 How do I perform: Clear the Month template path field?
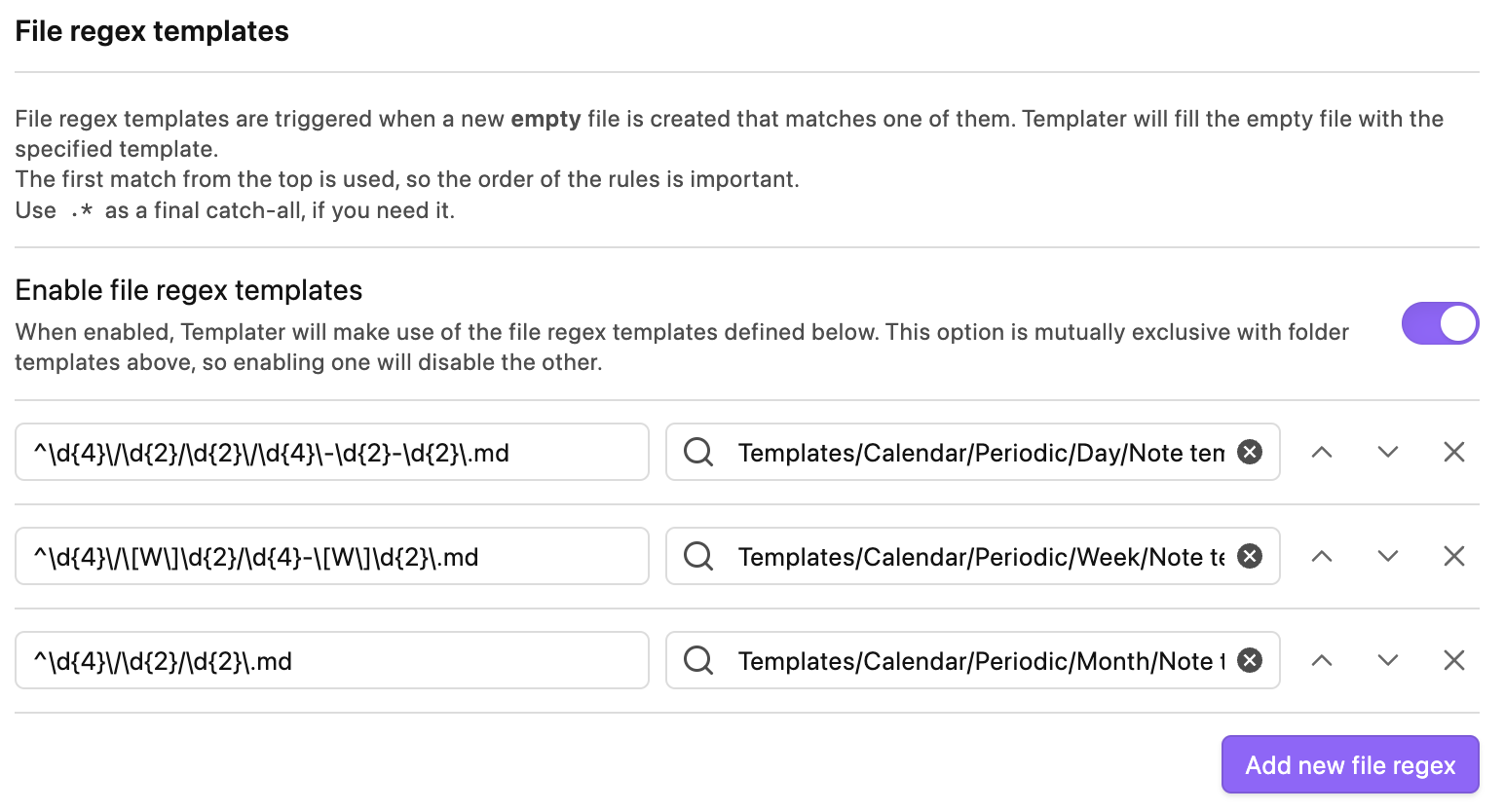(x=1250, y=660)
